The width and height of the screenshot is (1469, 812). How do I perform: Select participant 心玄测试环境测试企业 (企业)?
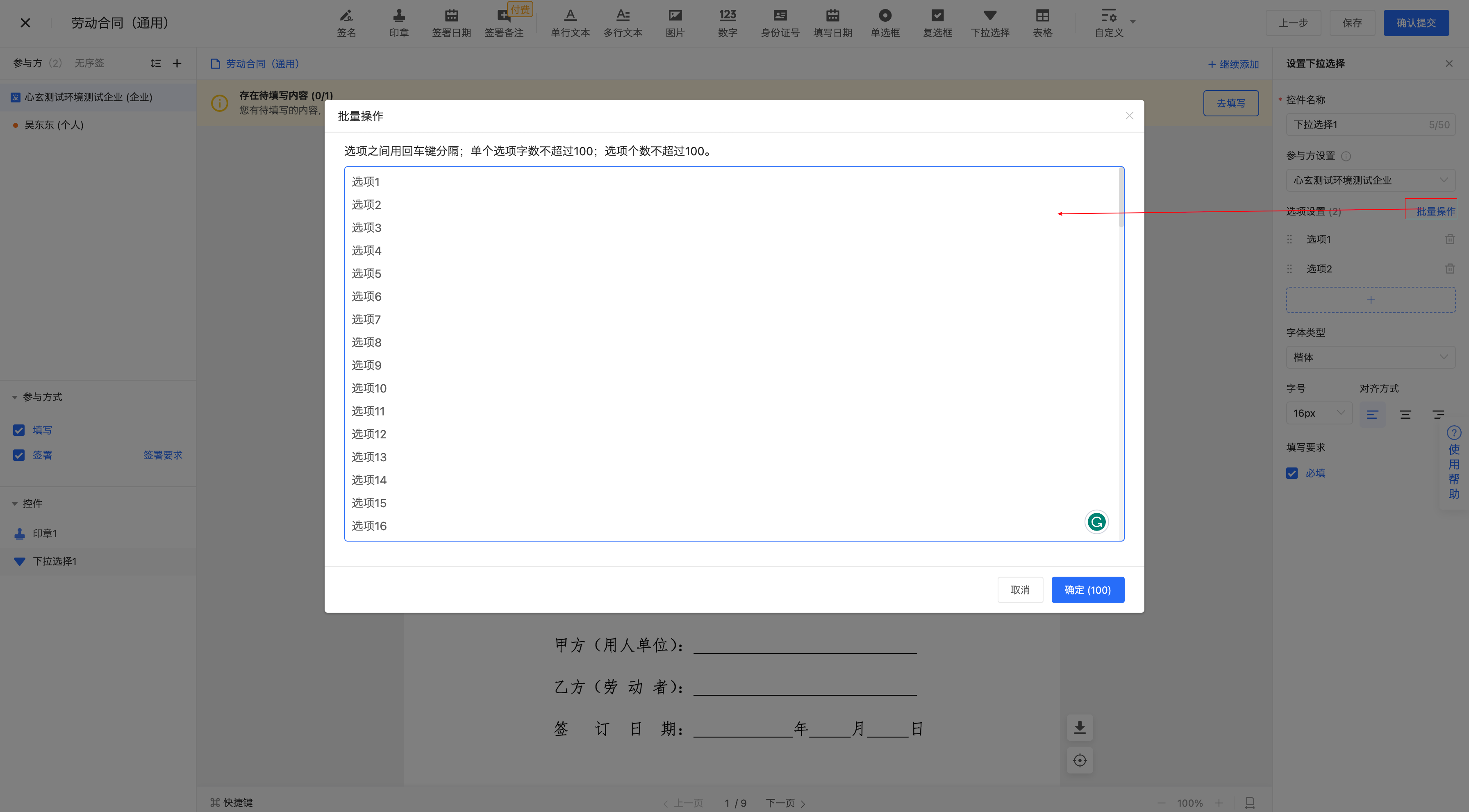(x=98, y=97)
